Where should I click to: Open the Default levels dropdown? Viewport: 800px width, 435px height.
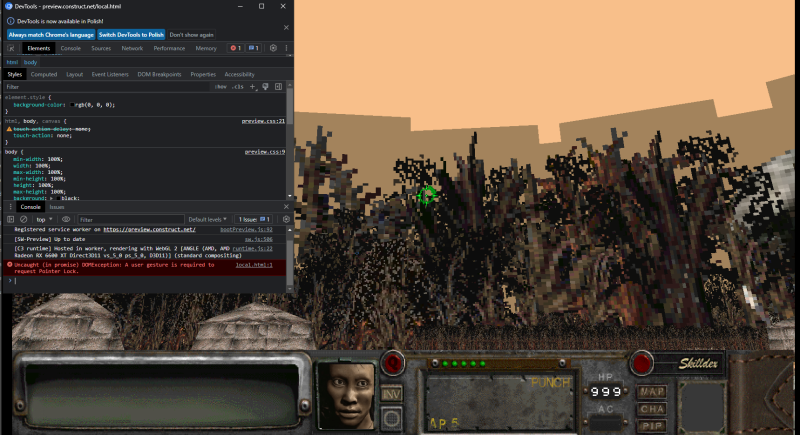point(207,219)
